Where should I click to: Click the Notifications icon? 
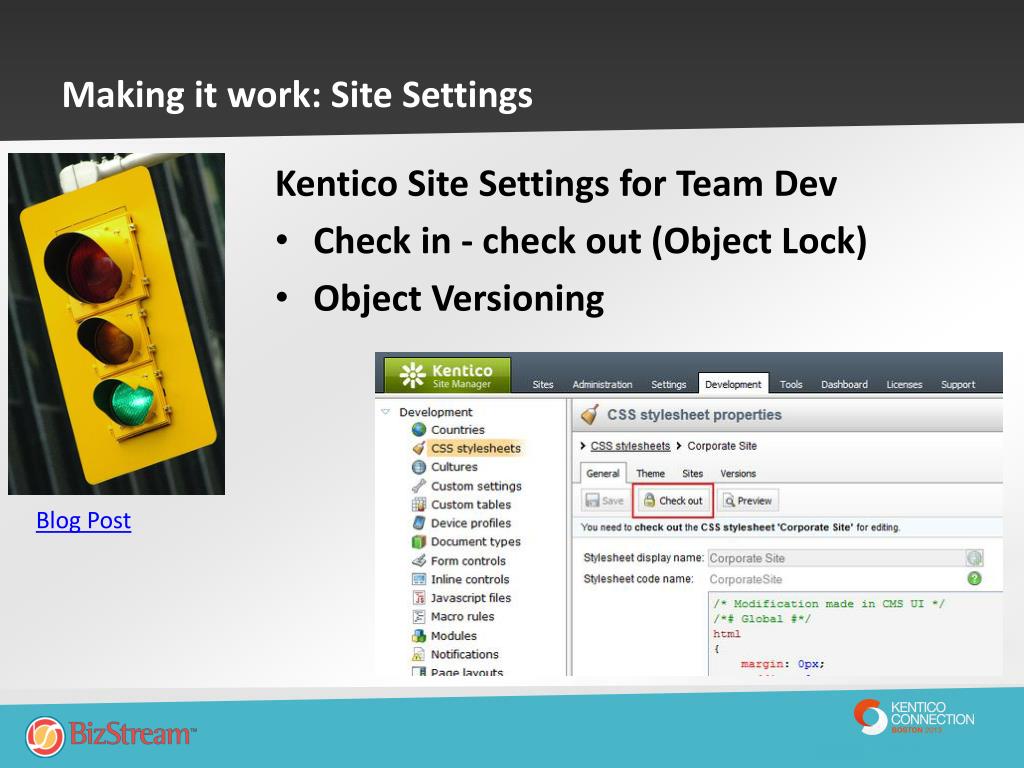pyautogui.click(x=419, y=654)
